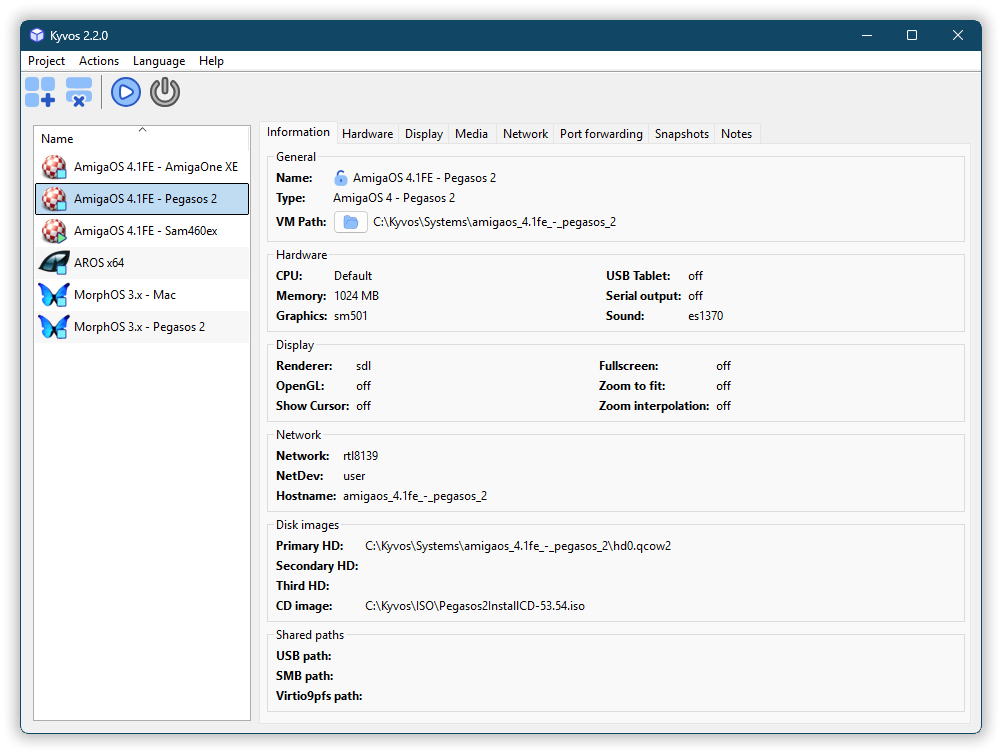
Task: Select MorphOS 3.x - Mac entry
Action: coord(142,295)
